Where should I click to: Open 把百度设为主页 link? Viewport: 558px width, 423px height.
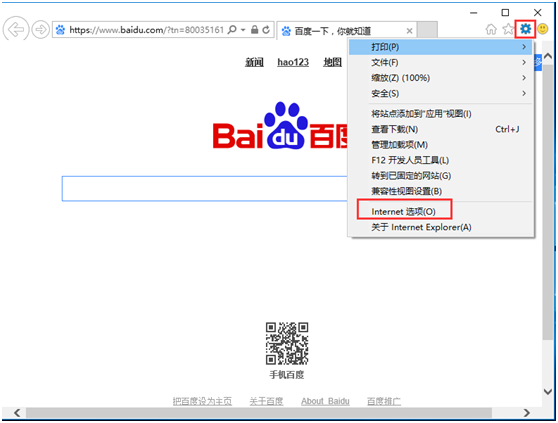pos(202,401)
